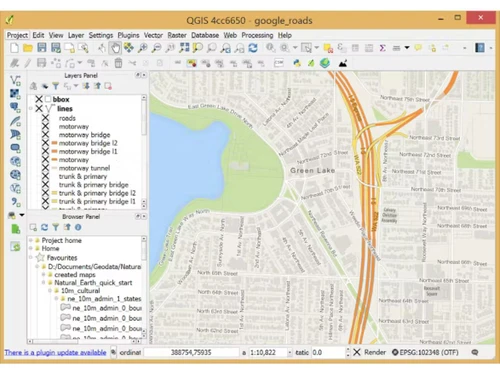
Task: Activate the Zoom Out magnifier tool
Action: tap(156, 48)
